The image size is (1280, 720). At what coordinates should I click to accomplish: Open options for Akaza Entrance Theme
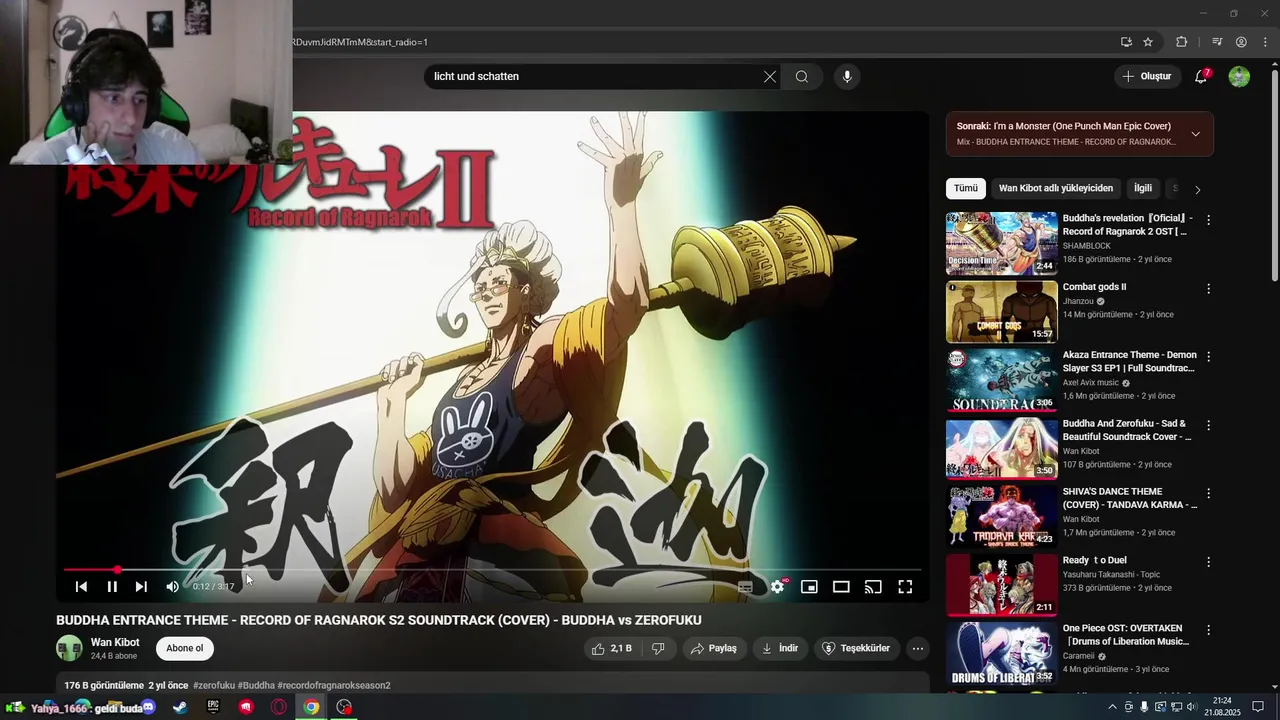click(1208, 357)
